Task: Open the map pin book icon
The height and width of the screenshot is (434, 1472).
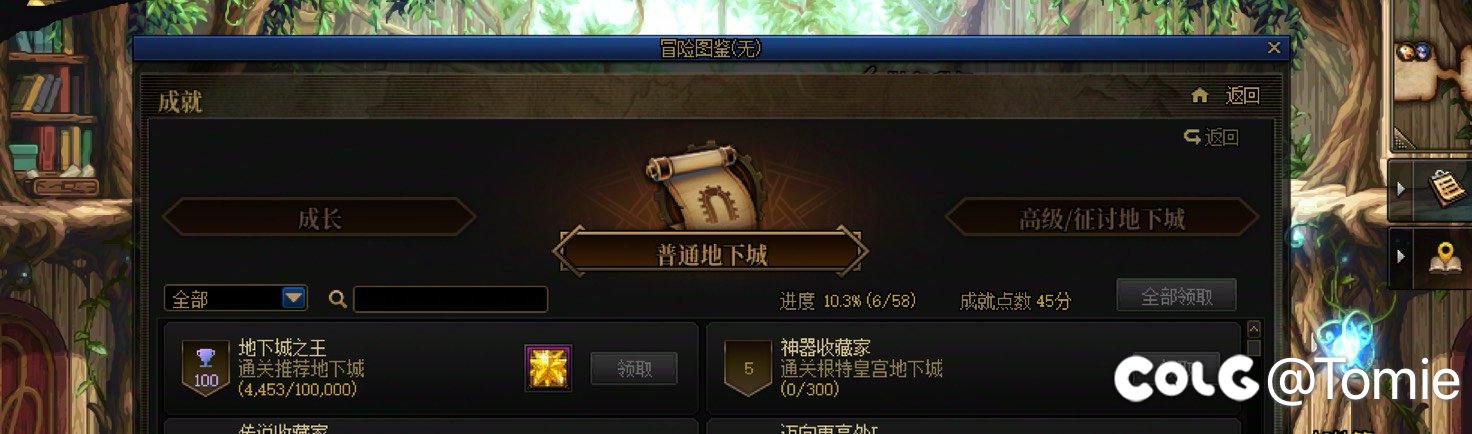Action: [1446, 257]
